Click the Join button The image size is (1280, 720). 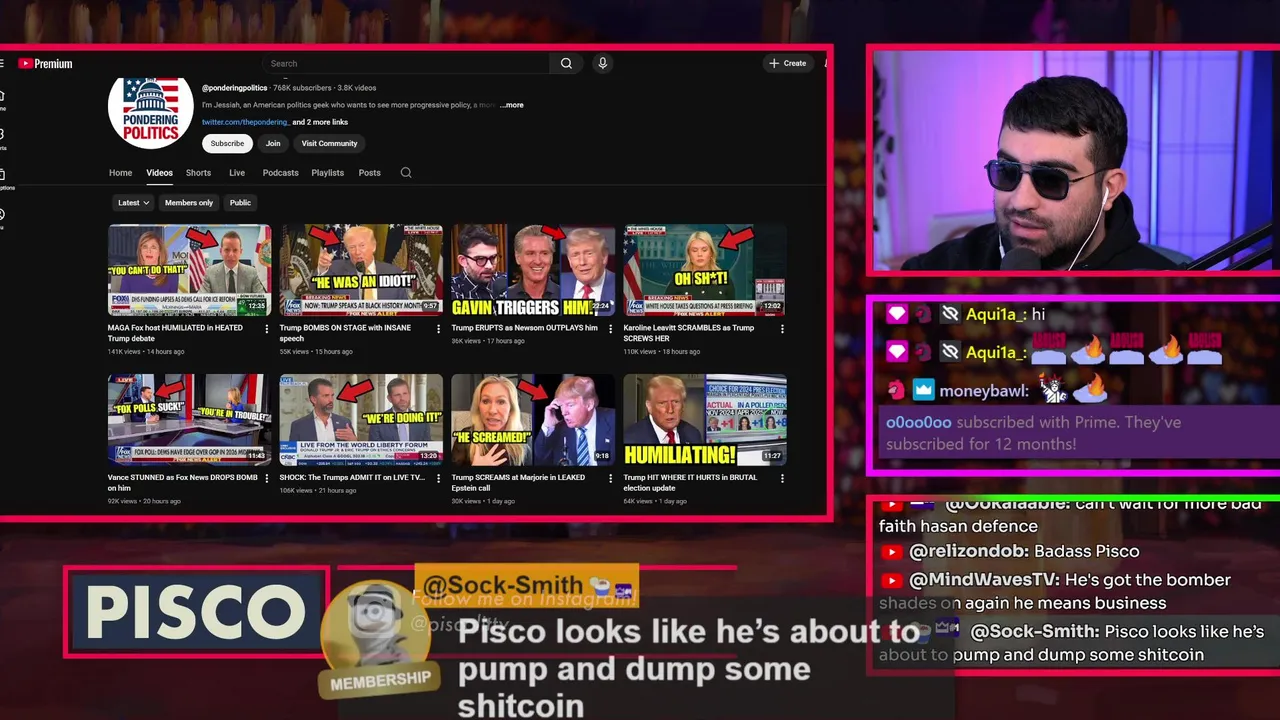click(x=273, y=143)
